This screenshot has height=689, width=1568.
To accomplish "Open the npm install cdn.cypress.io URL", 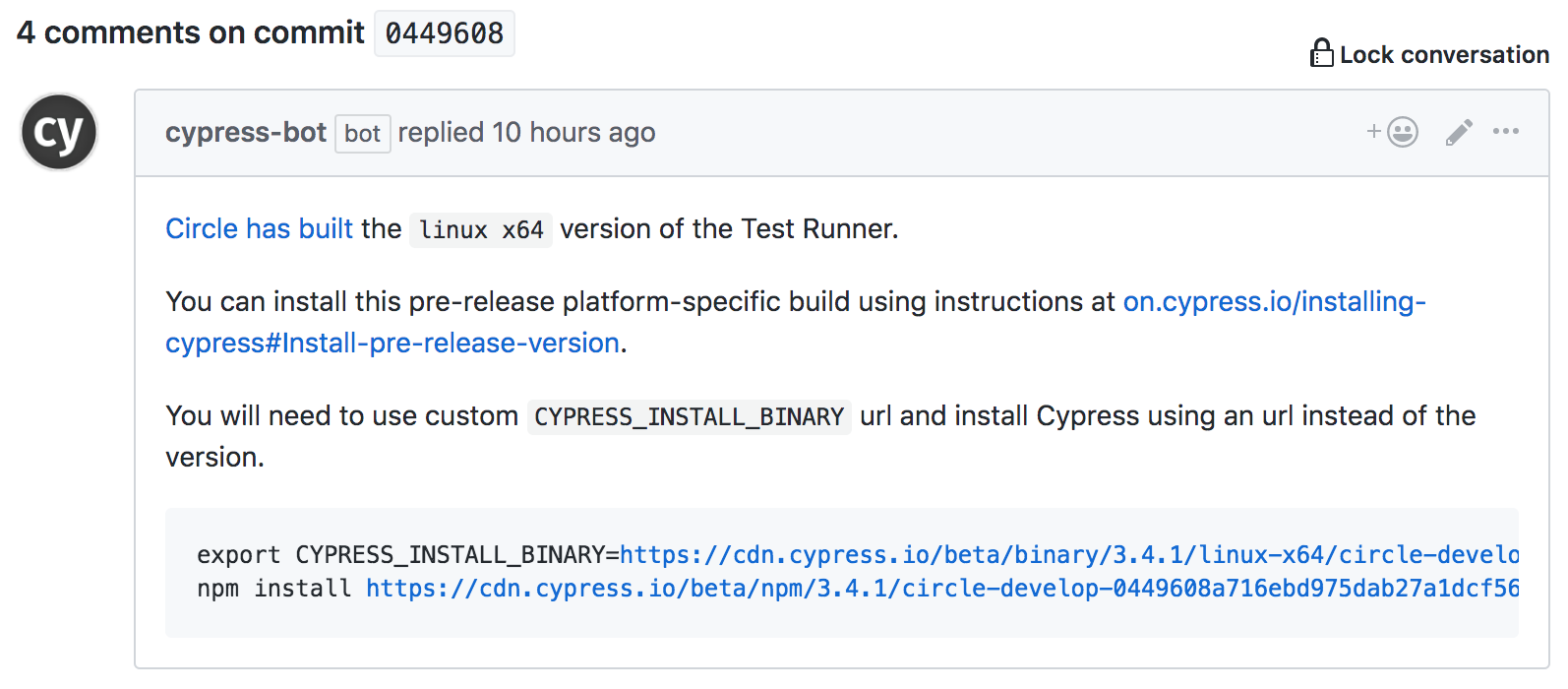I will [942, 589].
